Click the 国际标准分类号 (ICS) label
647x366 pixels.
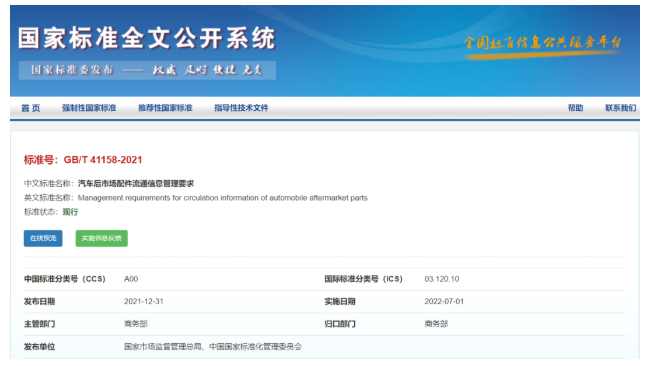(364, 279)
